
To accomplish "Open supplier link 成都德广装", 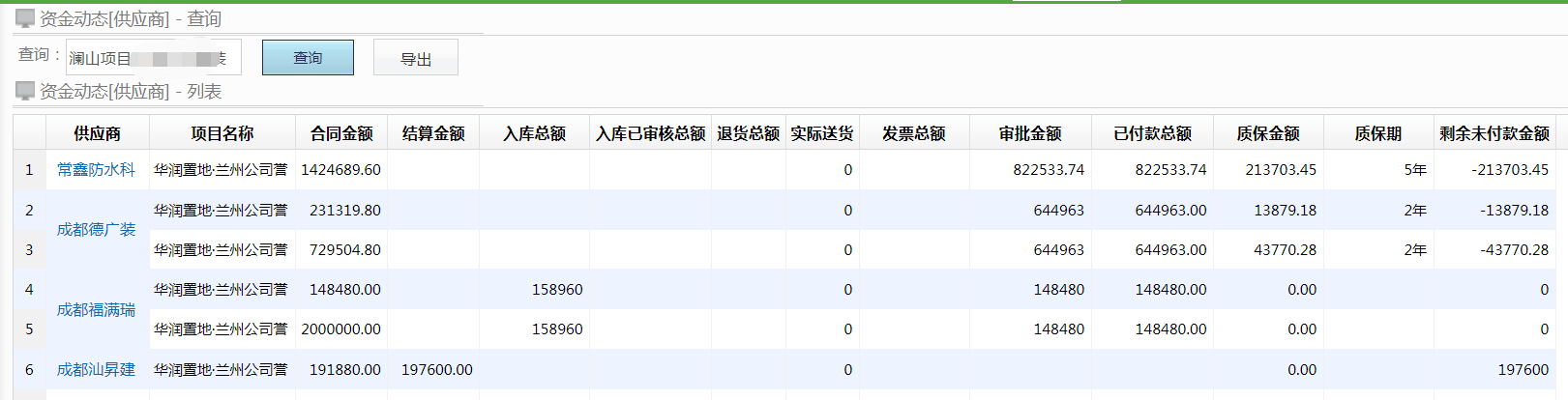I will (96, 230).
